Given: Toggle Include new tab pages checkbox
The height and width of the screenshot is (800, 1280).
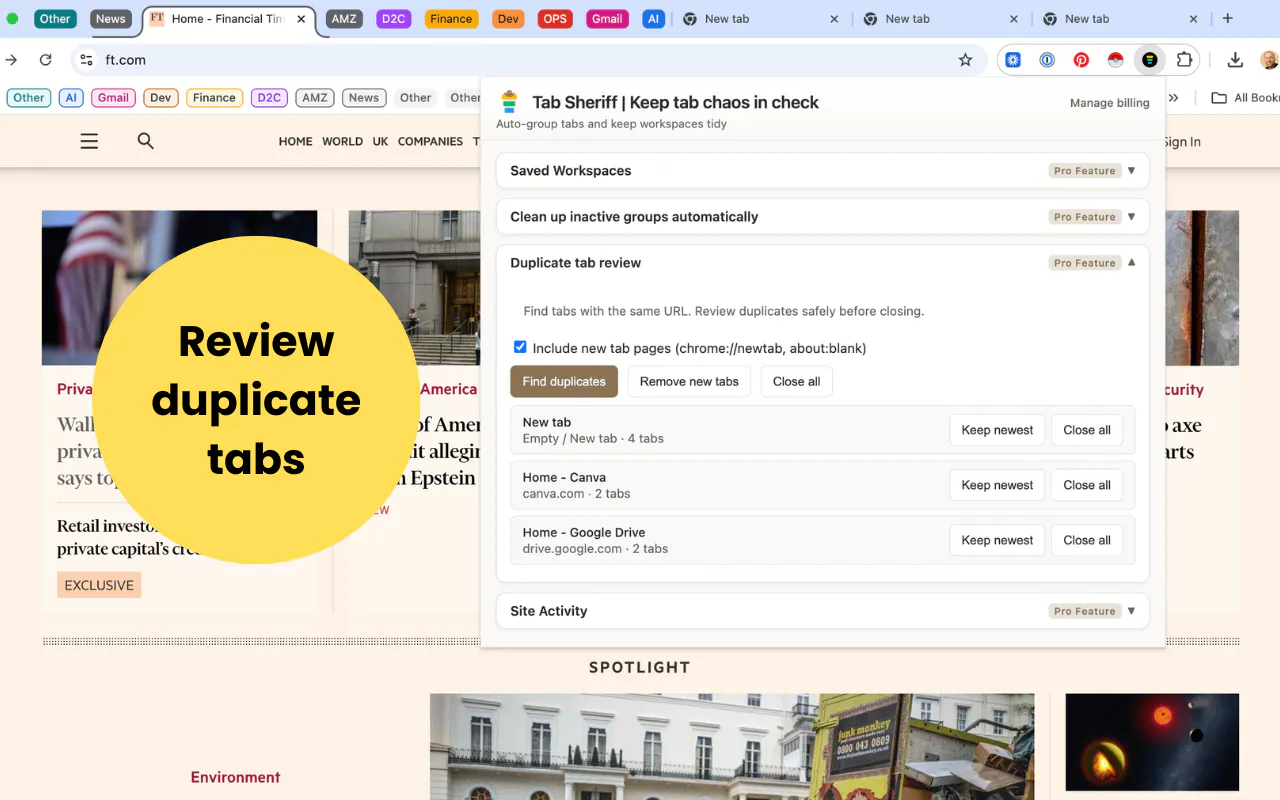Looking at the screenshot, I should [520, 347].
